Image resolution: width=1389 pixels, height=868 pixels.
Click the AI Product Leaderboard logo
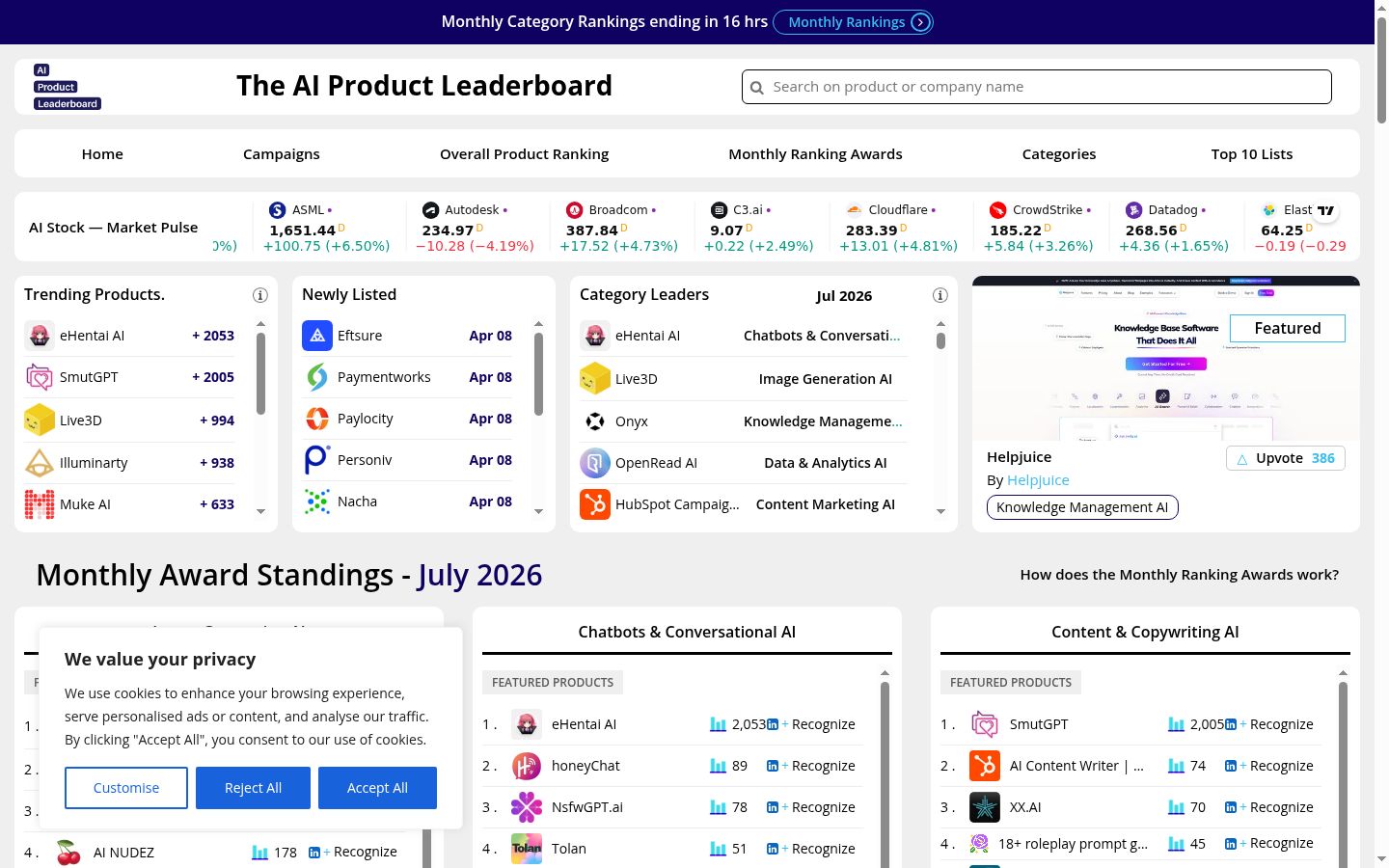click(x=68, y=87)
